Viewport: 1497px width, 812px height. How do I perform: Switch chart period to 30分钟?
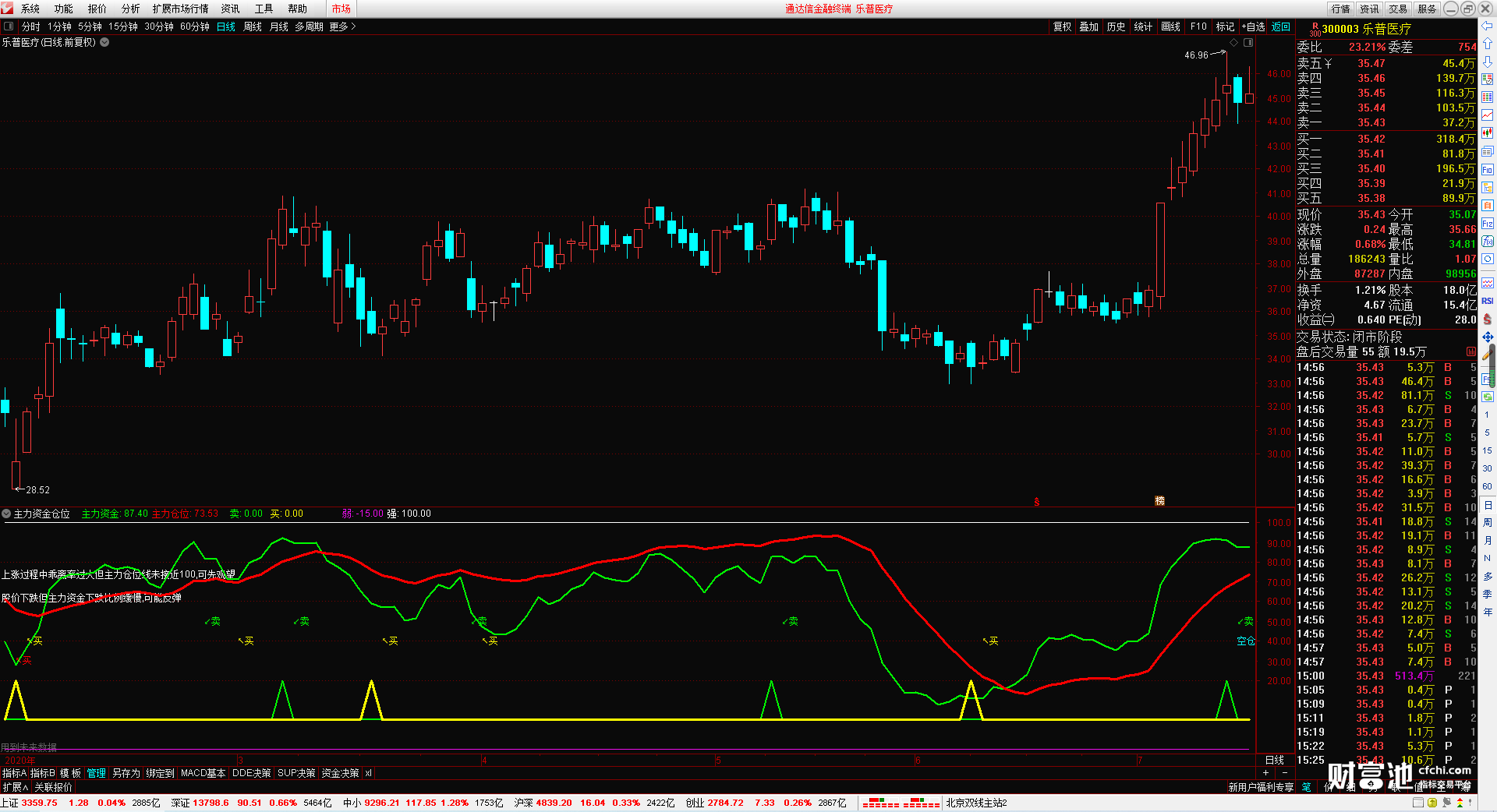click(x=159, y=26)
